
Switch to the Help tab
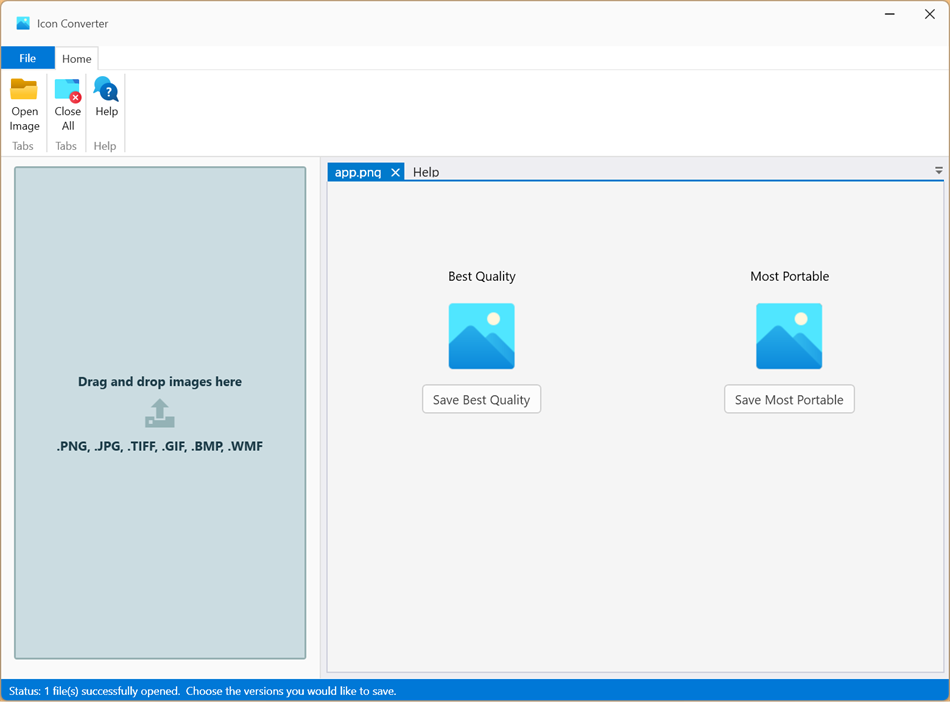point(426,172)
